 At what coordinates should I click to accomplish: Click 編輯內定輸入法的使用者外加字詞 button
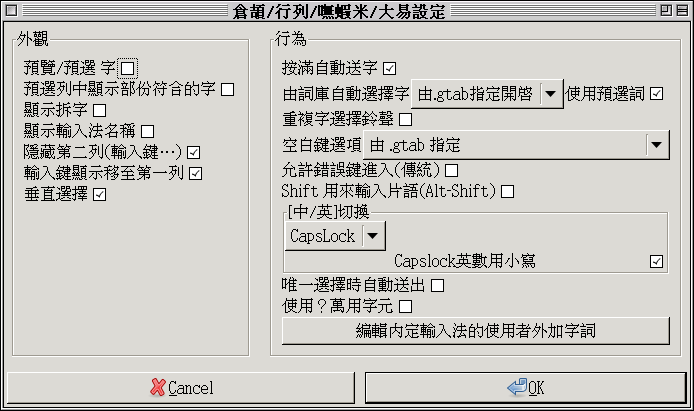click(x=475, y=330)
